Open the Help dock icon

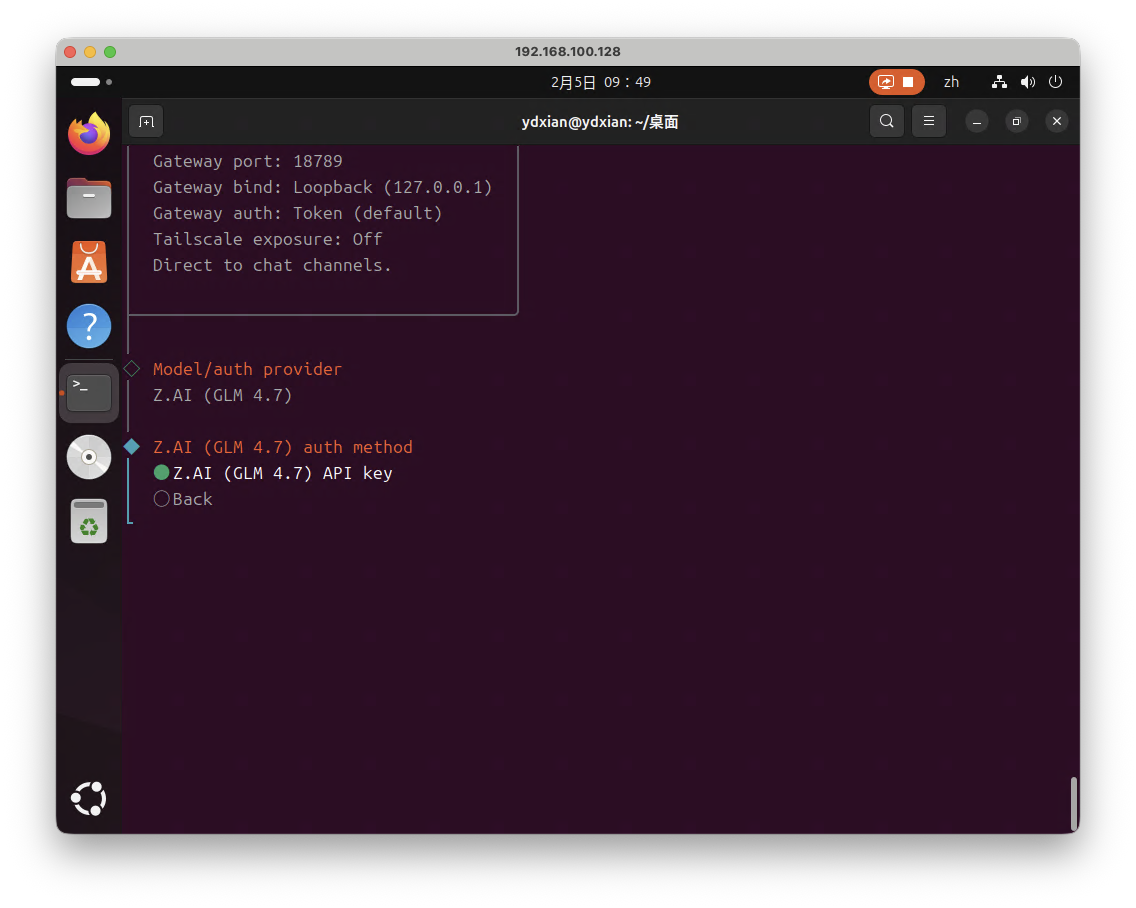pos(89,326)
